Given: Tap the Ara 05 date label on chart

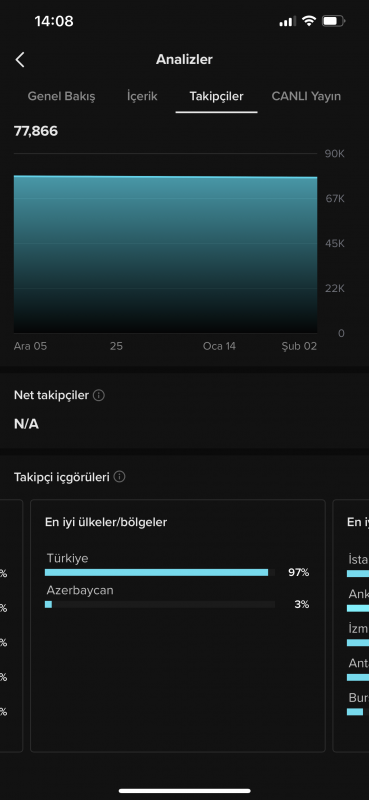Looking at the screenshot, I should [x=31, y=346].
